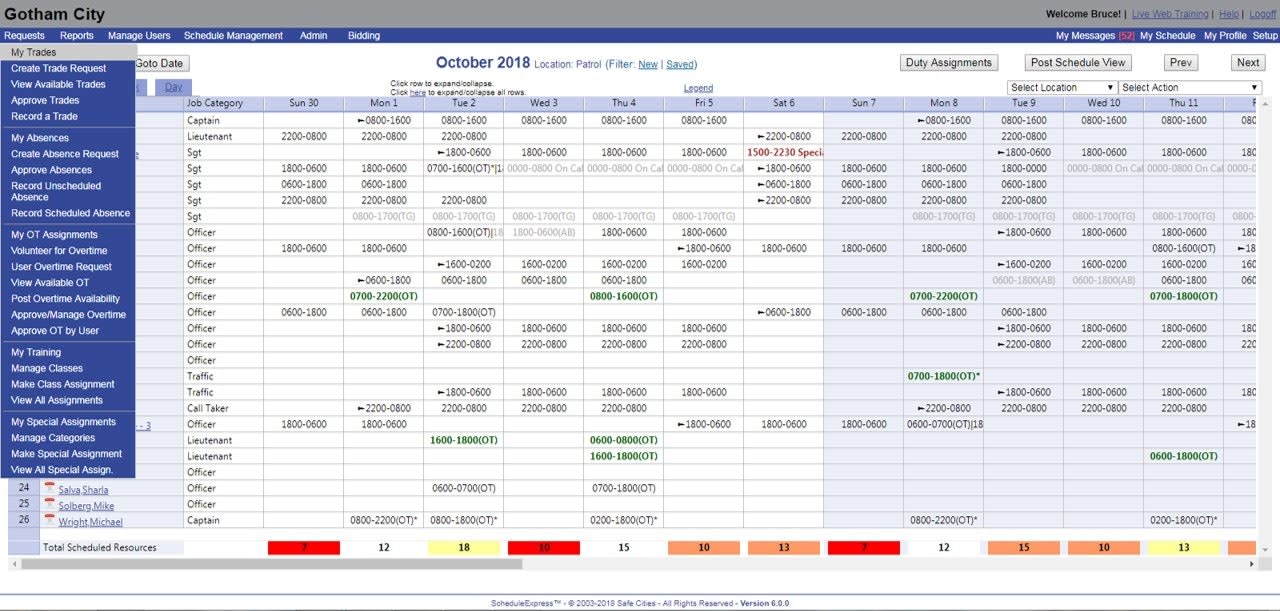
Task: Choose Create Trade Request from menu
Action: tap(58, 69)
